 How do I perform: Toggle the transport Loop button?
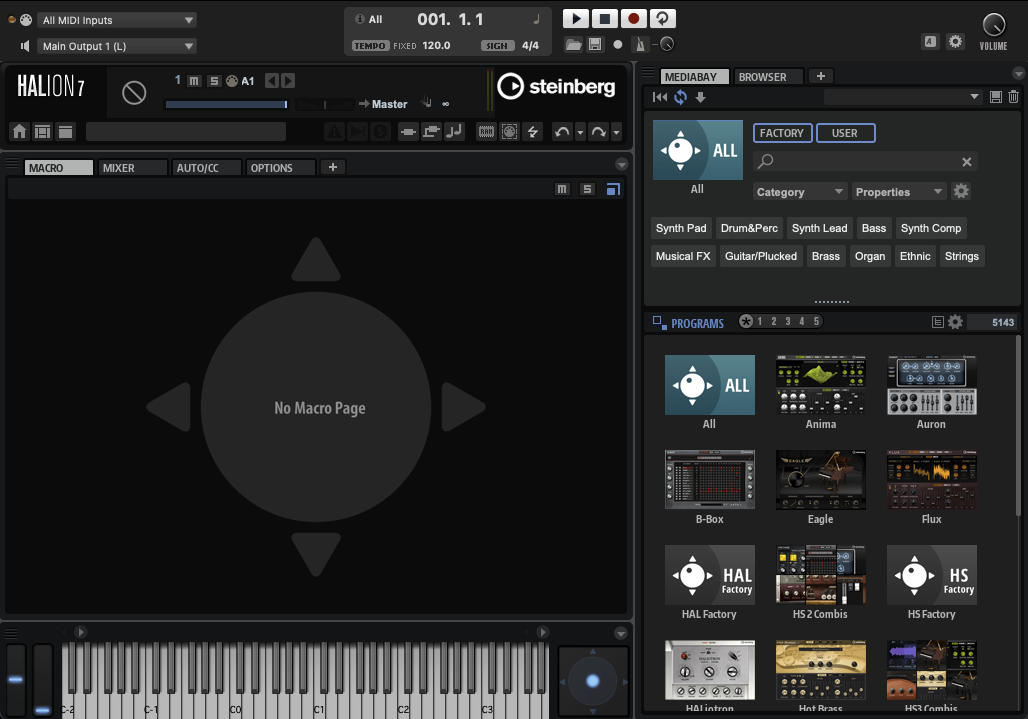click(662, 19)
